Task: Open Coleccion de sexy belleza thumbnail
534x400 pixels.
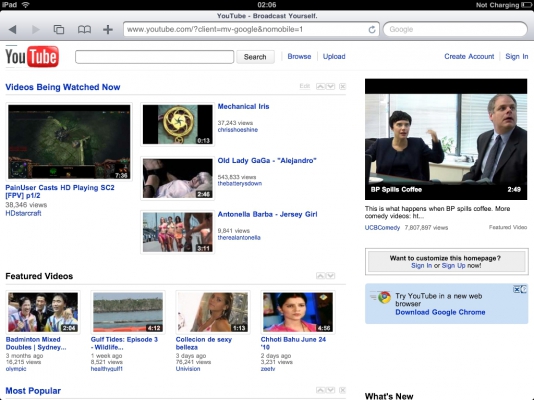Action: 213,312
